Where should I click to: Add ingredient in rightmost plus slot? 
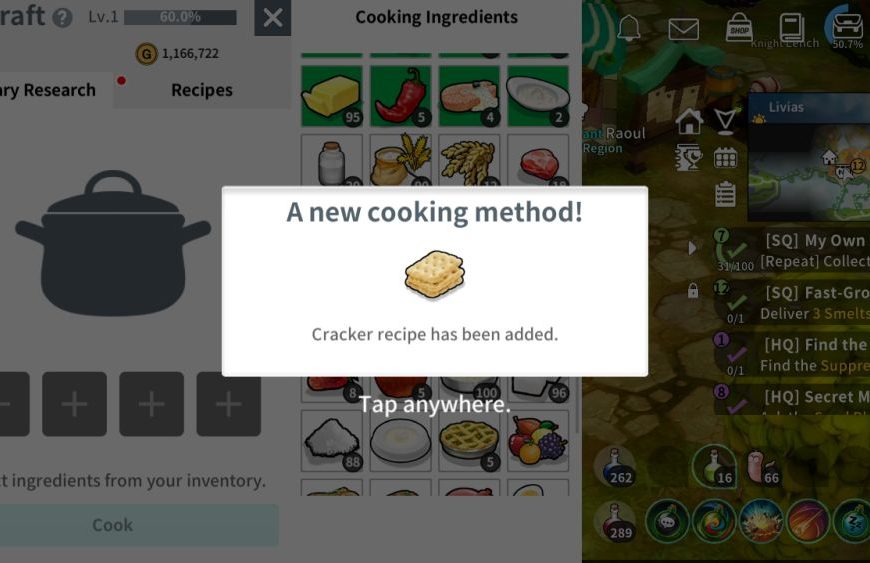point(229,404)
